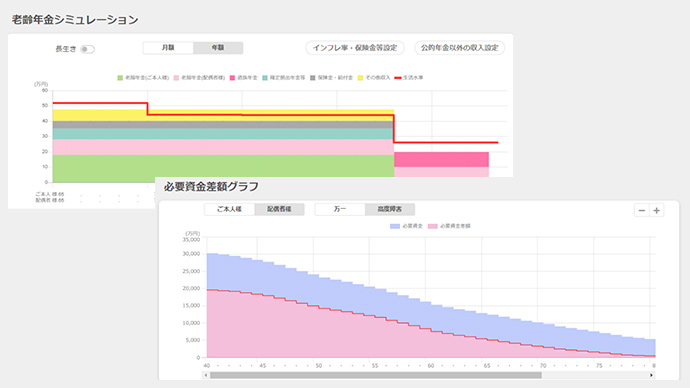The image size is (690, 388).
Task: Select the 年額 tab
Action: click(x=218, y=48)
